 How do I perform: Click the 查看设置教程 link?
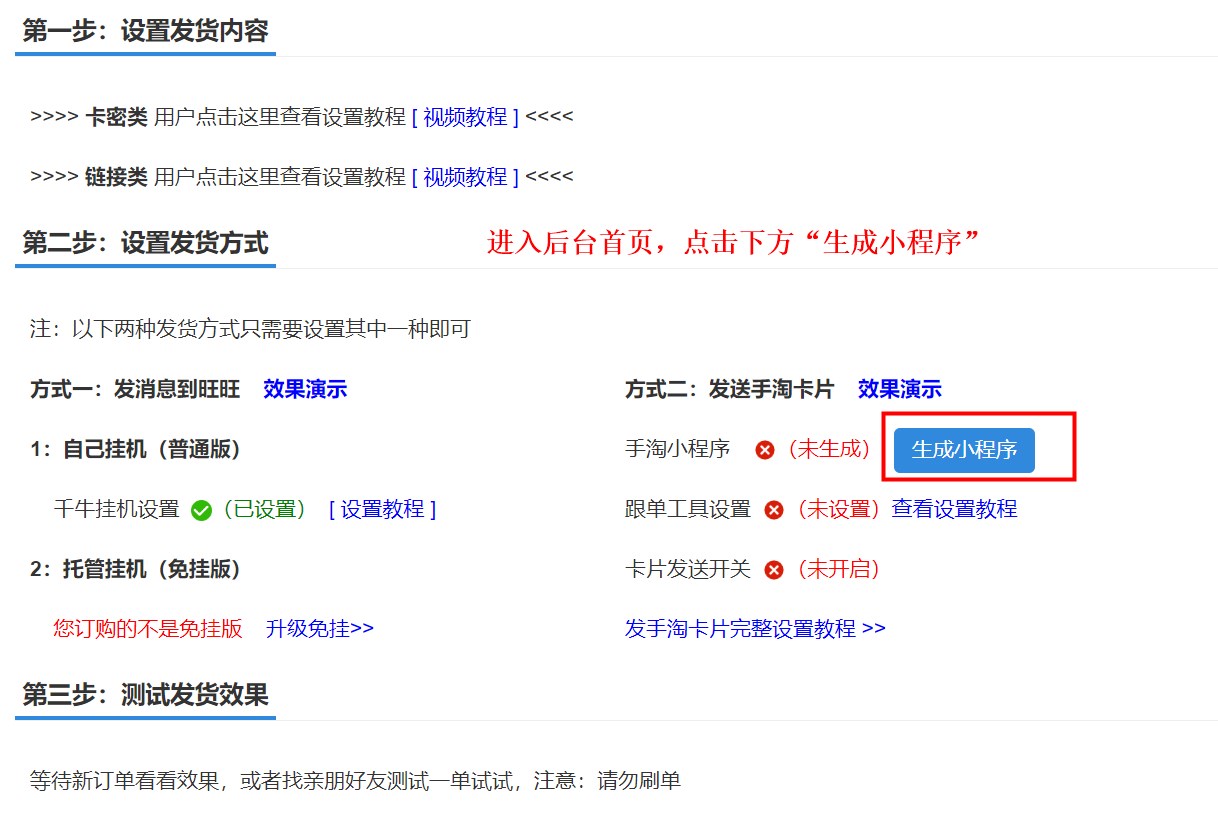click(954, 509)
